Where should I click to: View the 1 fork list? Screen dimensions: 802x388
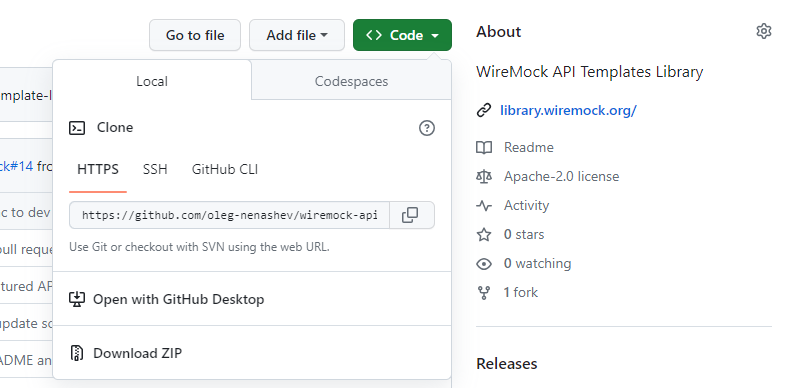coord(521,292)
